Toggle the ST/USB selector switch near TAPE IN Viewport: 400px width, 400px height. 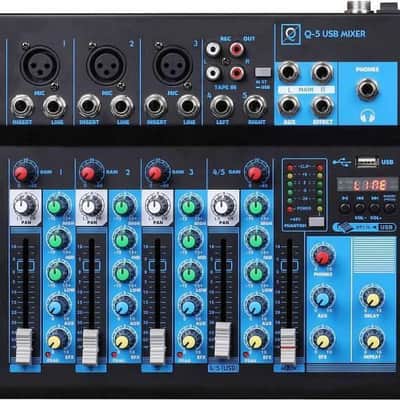[x=263, y=72]
